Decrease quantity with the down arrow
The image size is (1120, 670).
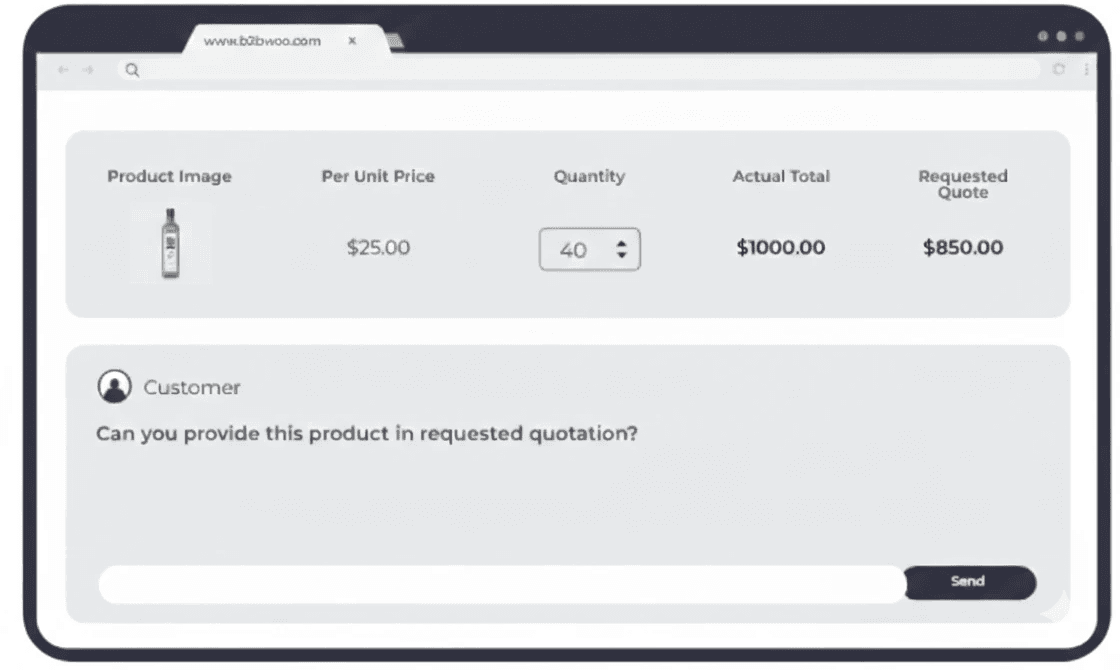621,256
